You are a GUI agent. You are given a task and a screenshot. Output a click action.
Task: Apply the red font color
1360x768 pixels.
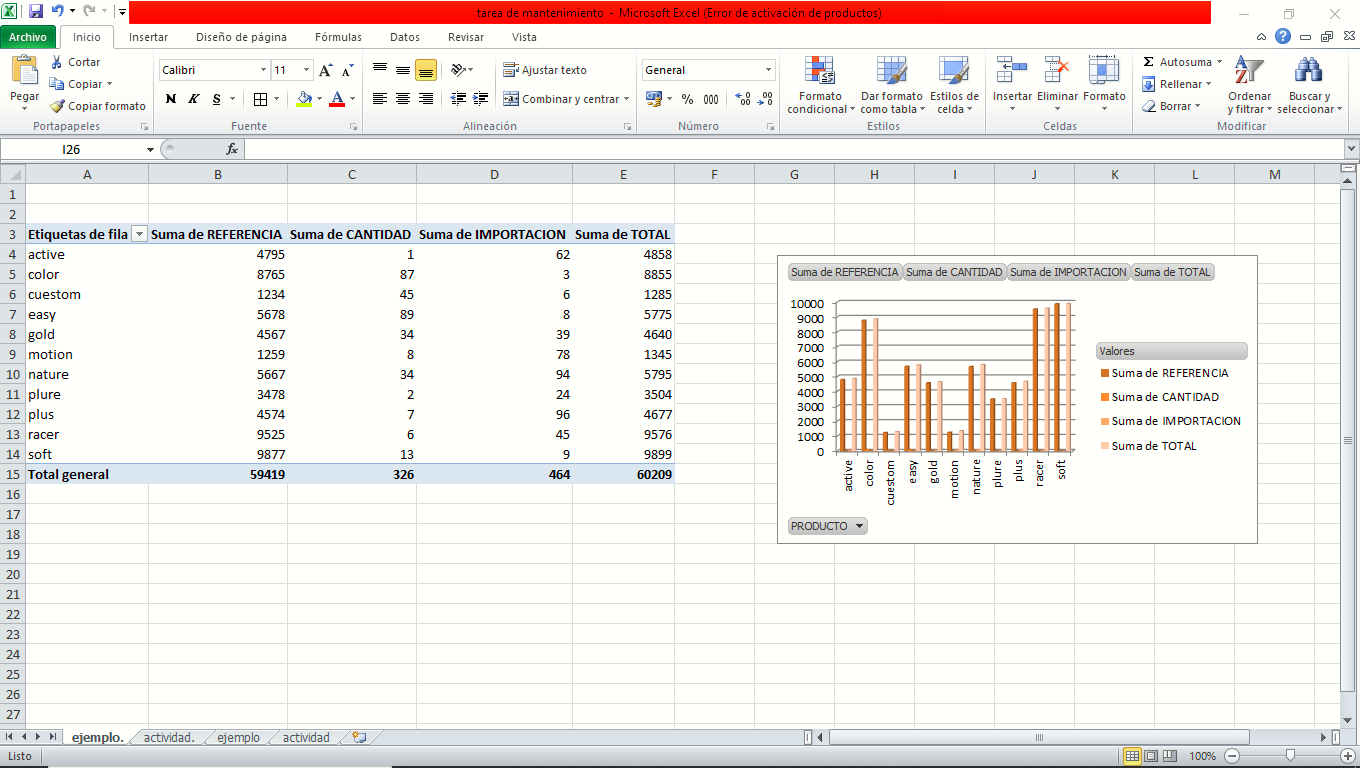coord(337,99)
